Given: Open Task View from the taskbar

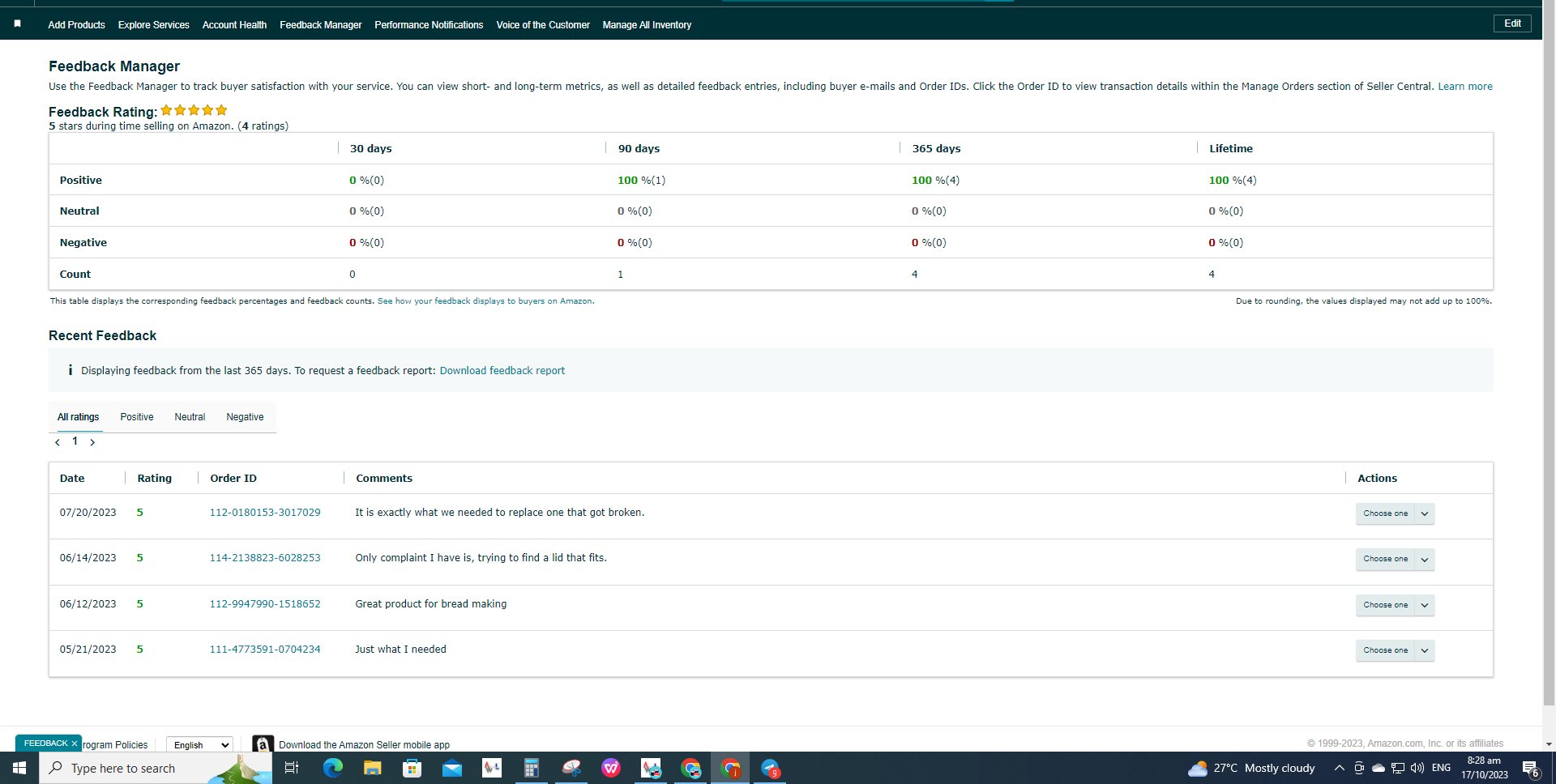Looking at the screenshot, I should 292,768.
